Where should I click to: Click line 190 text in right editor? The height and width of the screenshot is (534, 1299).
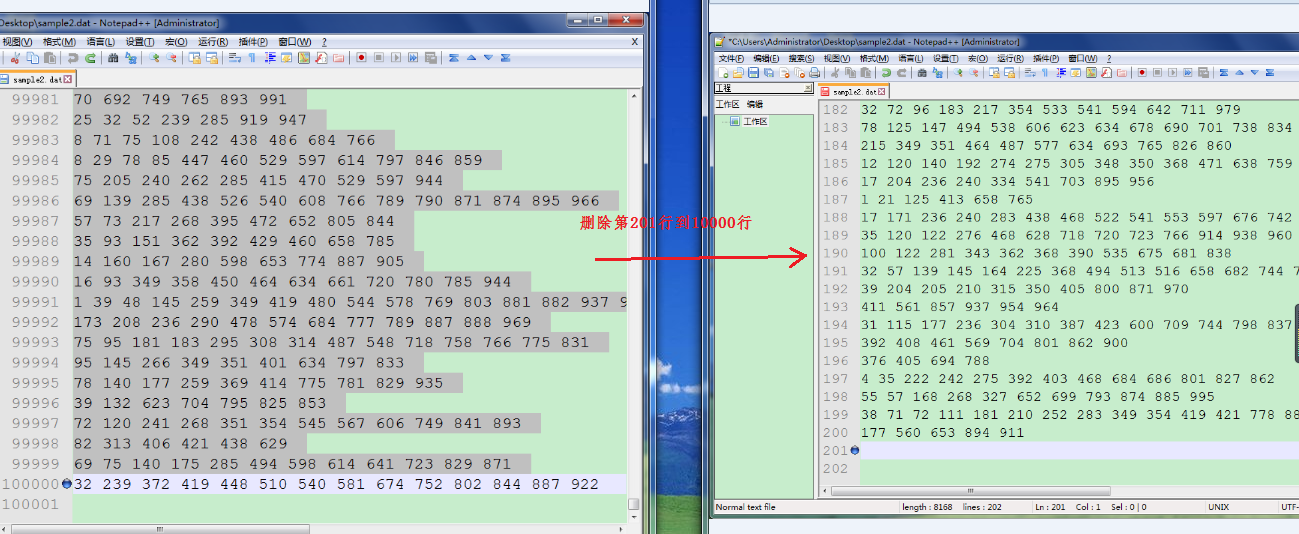[x=1046, y=254]
